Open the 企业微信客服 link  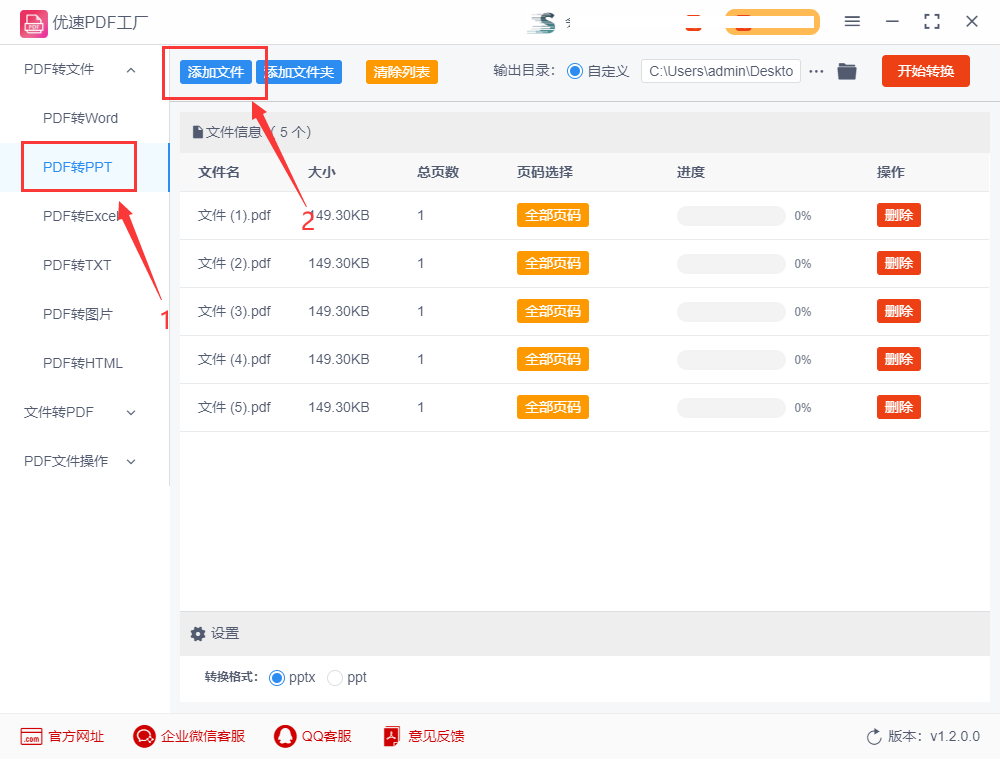203,736
